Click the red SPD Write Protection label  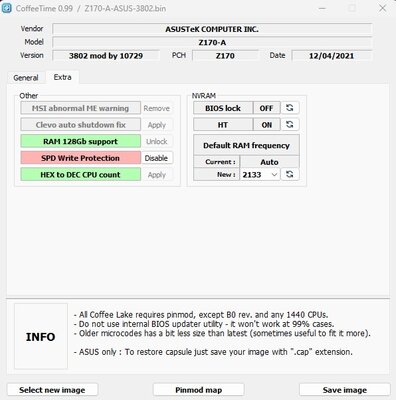tap(80, 158)
